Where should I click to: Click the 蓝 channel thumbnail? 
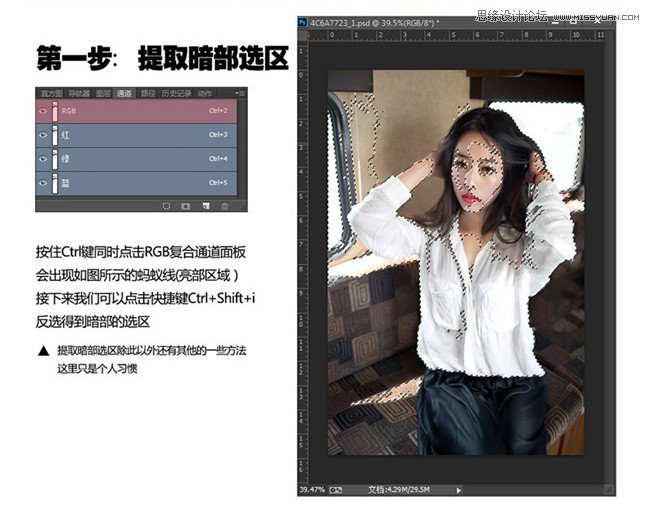[55, 183]
